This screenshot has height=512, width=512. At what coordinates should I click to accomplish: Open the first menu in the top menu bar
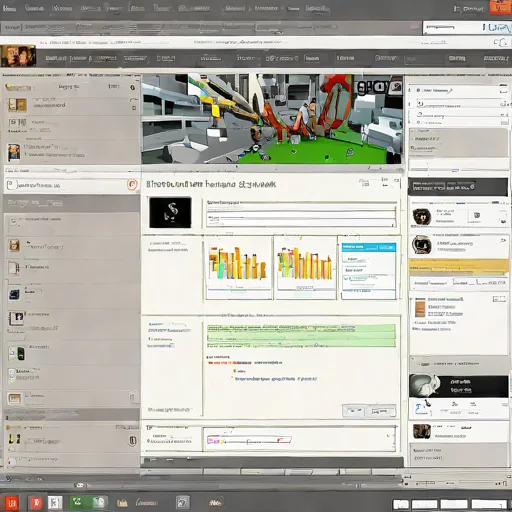9,8
